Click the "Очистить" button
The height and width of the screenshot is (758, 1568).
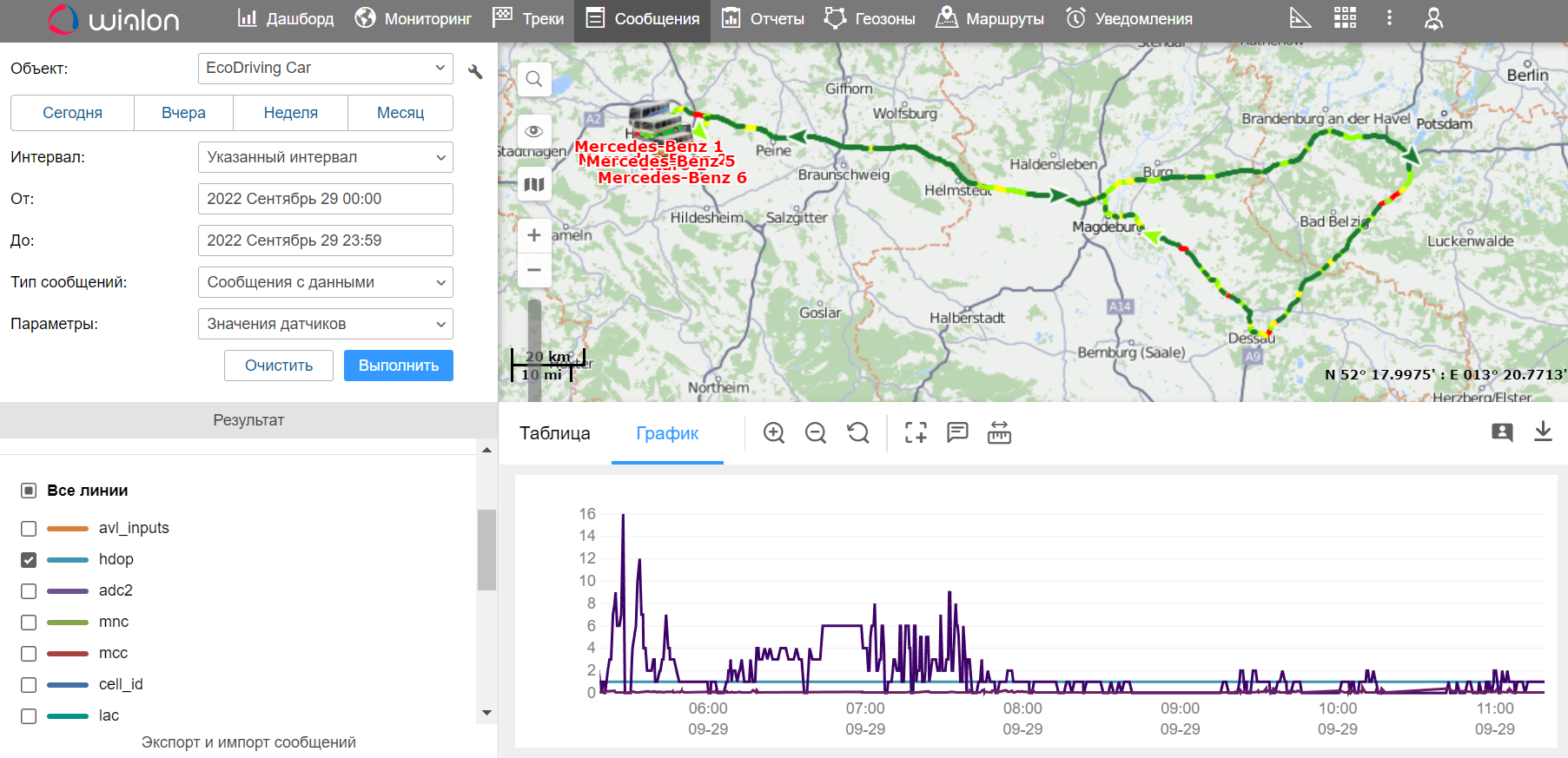tap(278, 366)
